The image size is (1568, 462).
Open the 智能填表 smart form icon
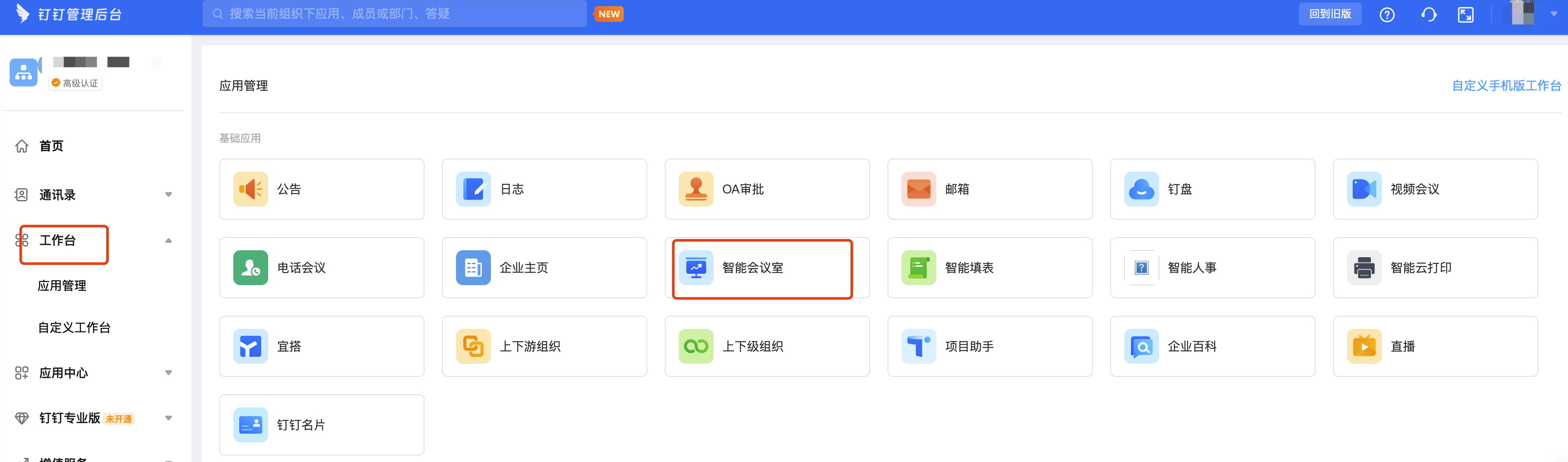919,268
